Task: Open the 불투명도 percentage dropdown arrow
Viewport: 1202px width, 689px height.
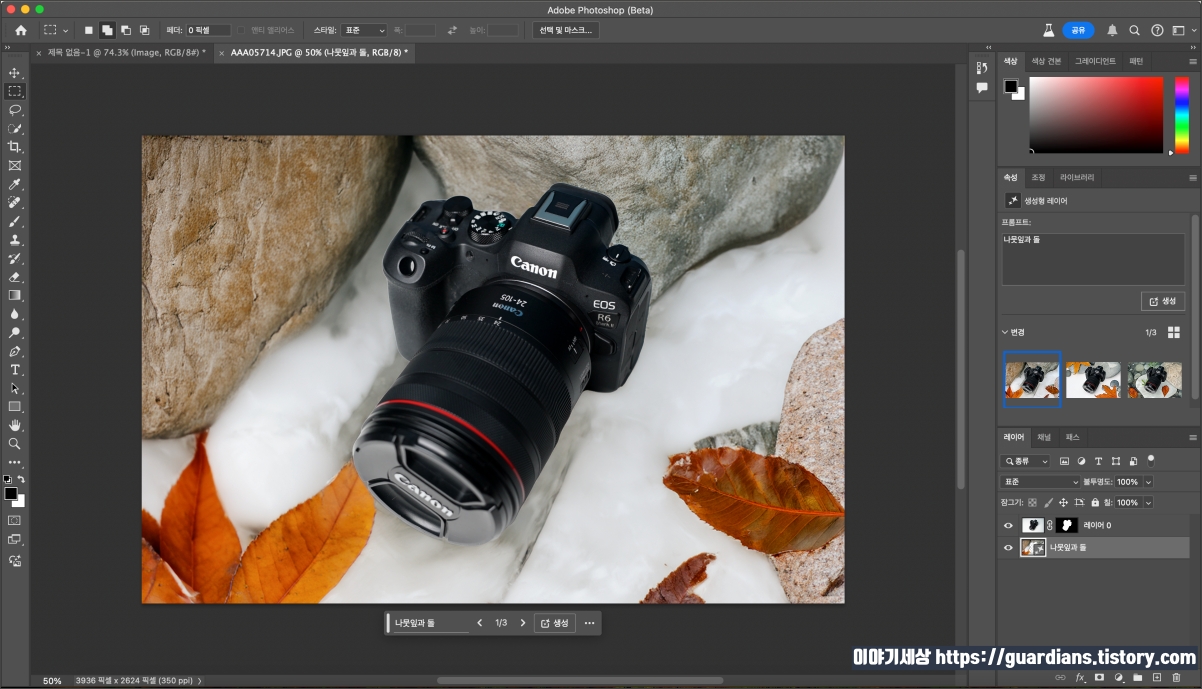Action: [x=1148, y=482]
